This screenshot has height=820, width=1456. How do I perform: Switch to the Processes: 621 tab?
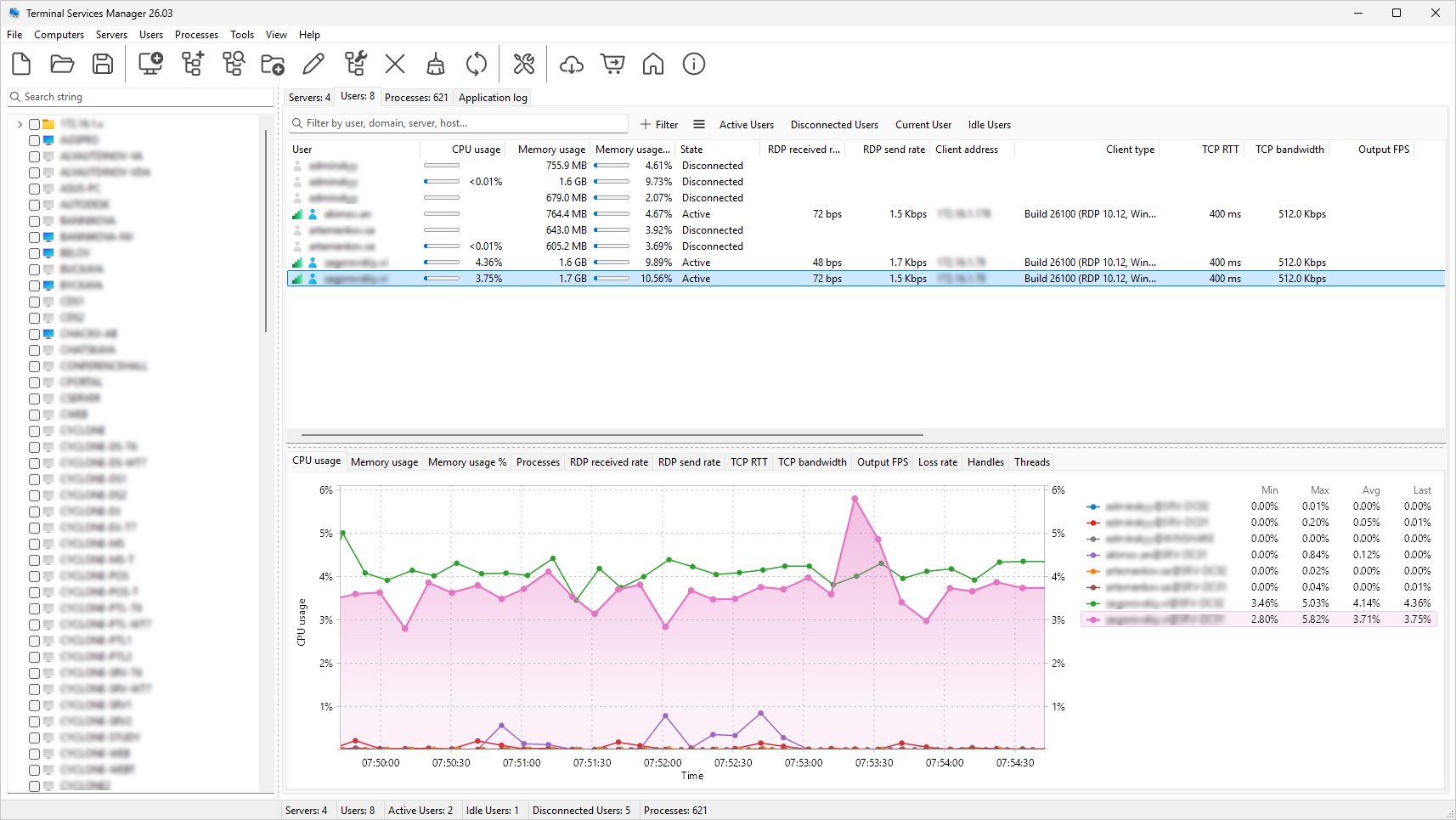tap(416, 98)
